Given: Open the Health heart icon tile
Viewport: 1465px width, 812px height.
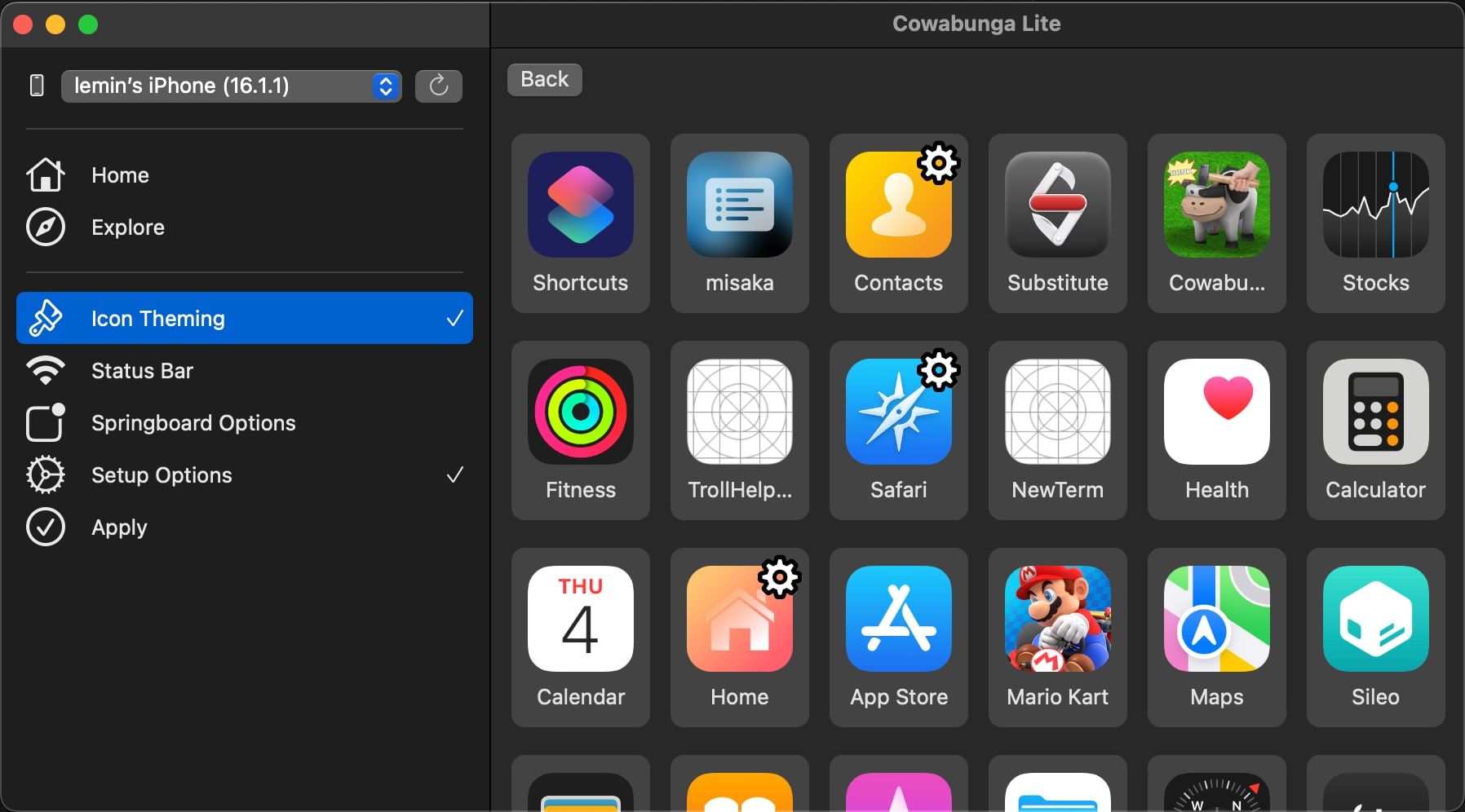Looking at the screenshot, I should coord(1217,430).
